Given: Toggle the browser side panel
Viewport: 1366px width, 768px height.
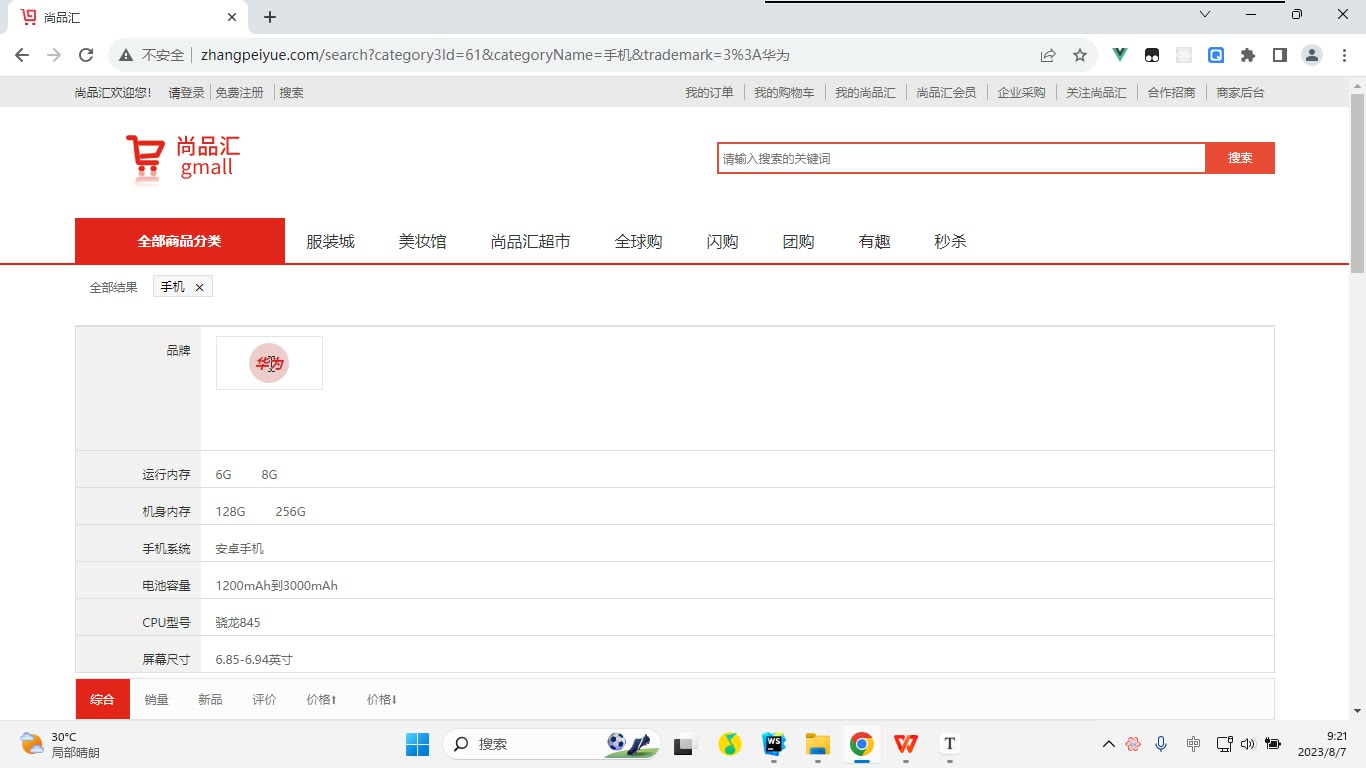Looking at the screenshot, I should (1279, 55).
